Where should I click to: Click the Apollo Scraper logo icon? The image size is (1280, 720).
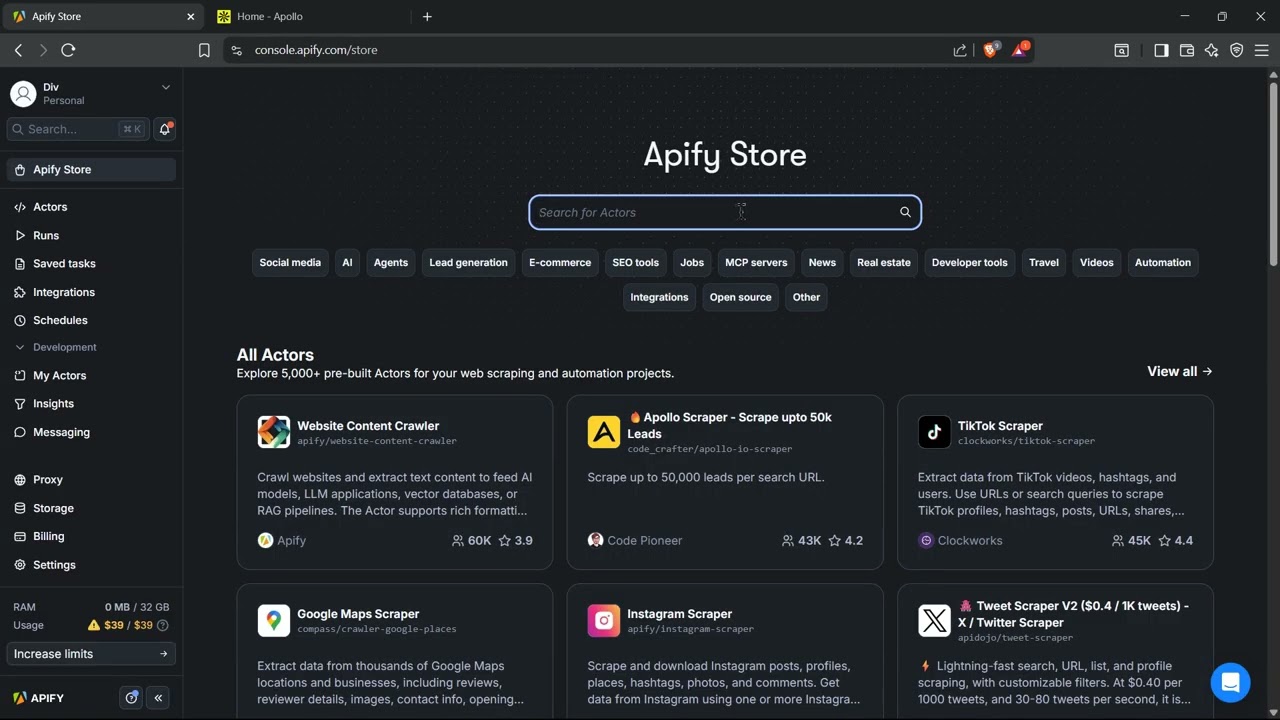[603, 432]
